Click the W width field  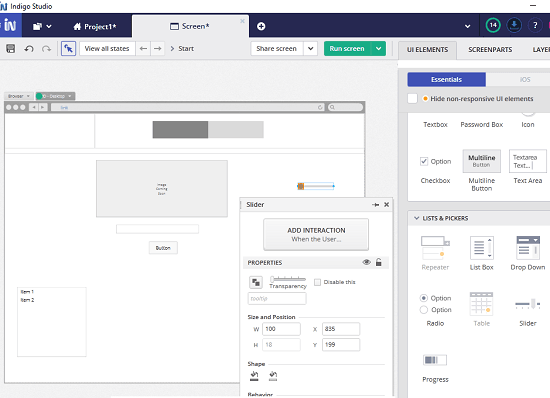click(x=281, y=329)
